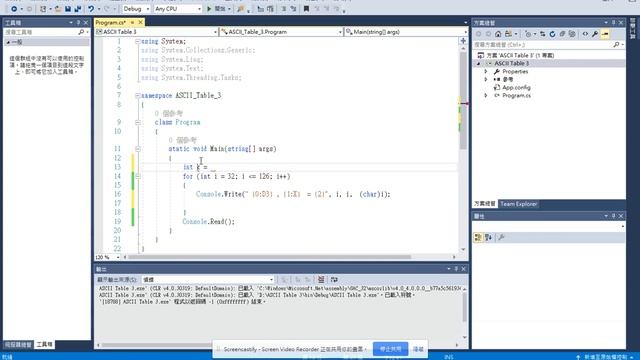Collapse the namespace ASCII_Table_3 code block
This screenshot has height=360, width=640.
coord(138,96)
